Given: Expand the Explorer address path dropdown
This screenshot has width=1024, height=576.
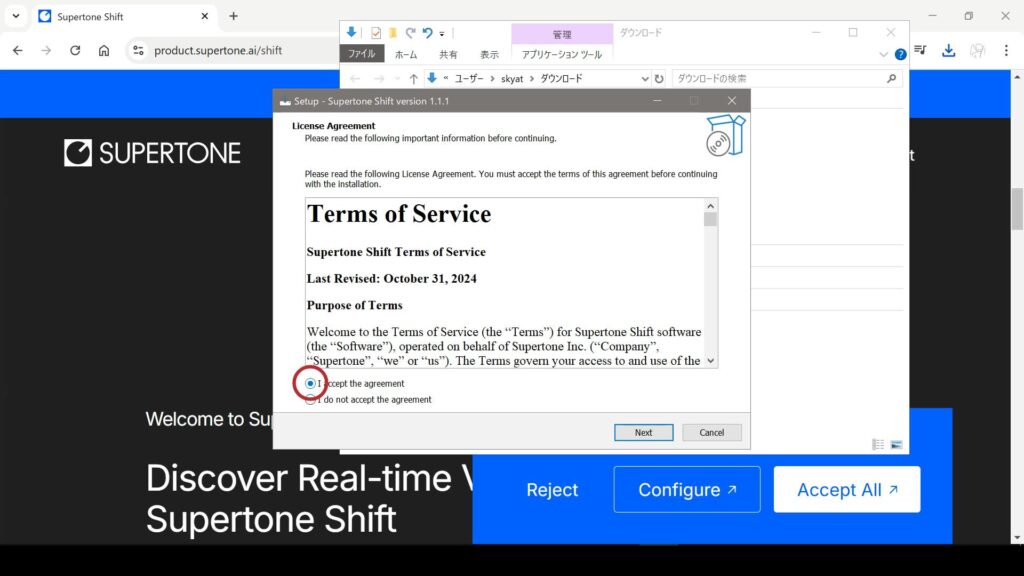Looking at the screenshot, I should (645, 78).
